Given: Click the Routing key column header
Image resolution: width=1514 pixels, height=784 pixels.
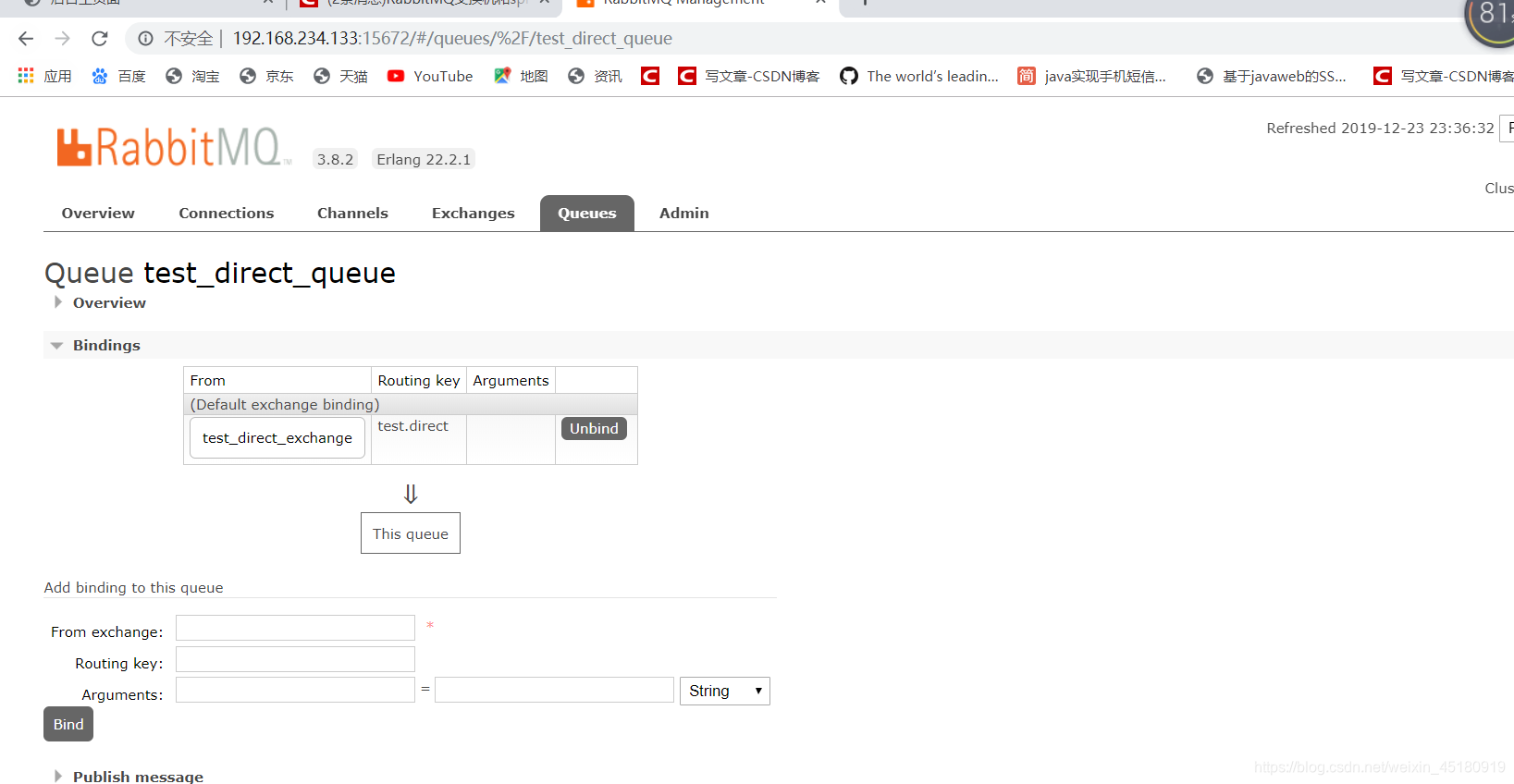Looking at the screenshot, I should (418, 381).
